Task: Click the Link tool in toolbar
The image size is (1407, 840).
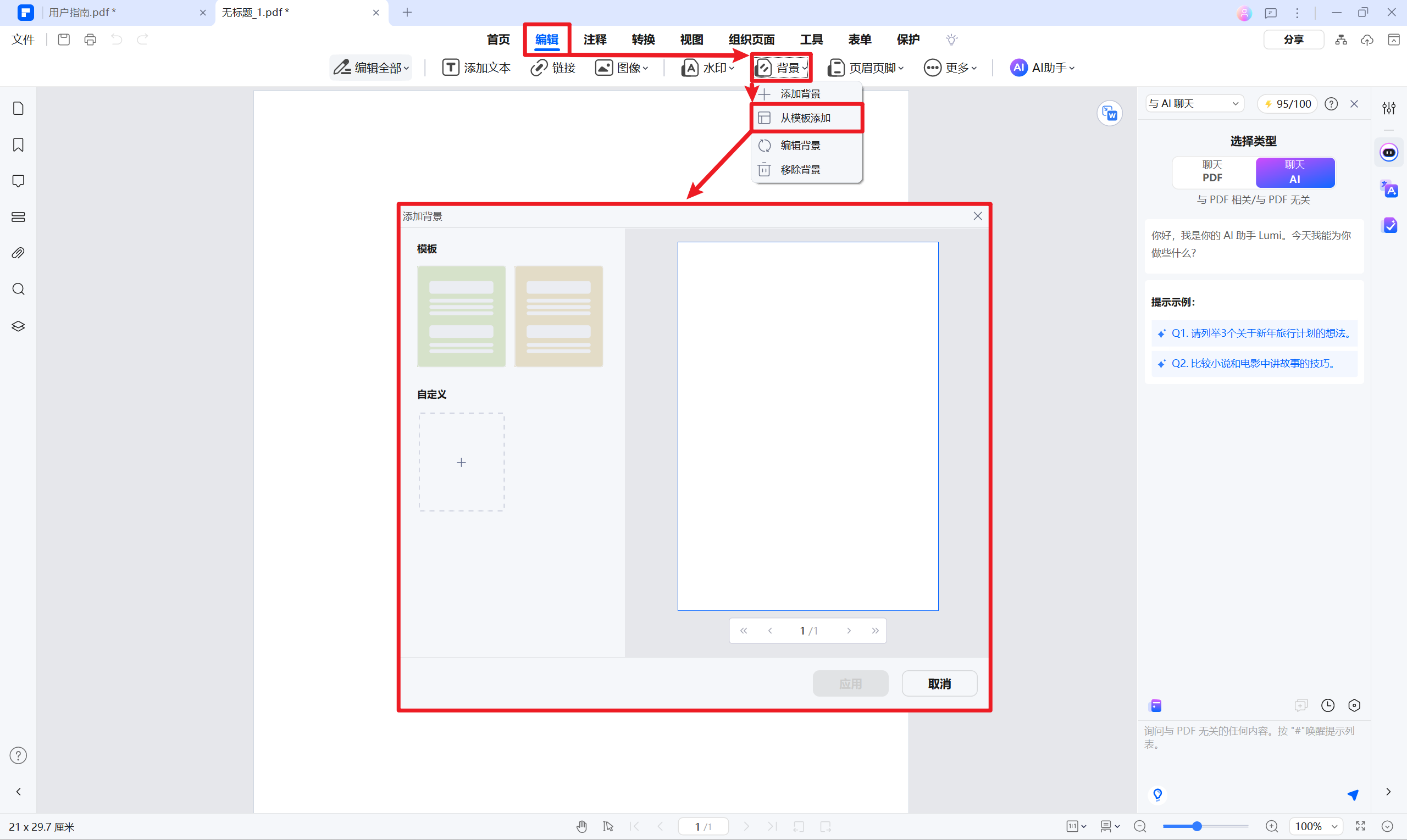Action: click(552, 68)
